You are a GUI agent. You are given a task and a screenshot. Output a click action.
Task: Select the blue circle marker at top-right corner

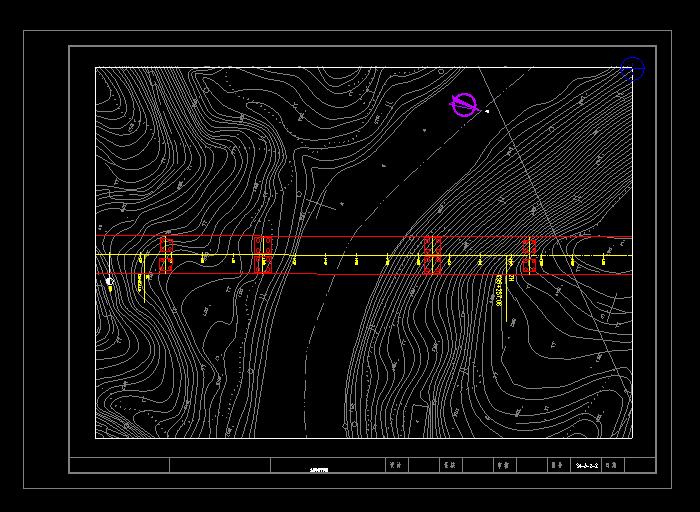pyautogui.click(x=632, y=68)
